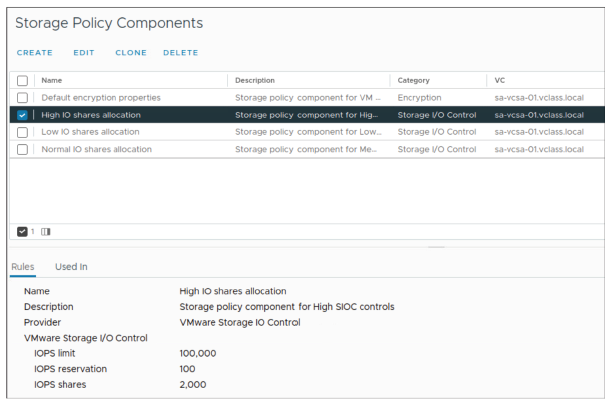Switch to the Used In tab
Viewport: 615px width, 405px height.
[x=71, y=266]
